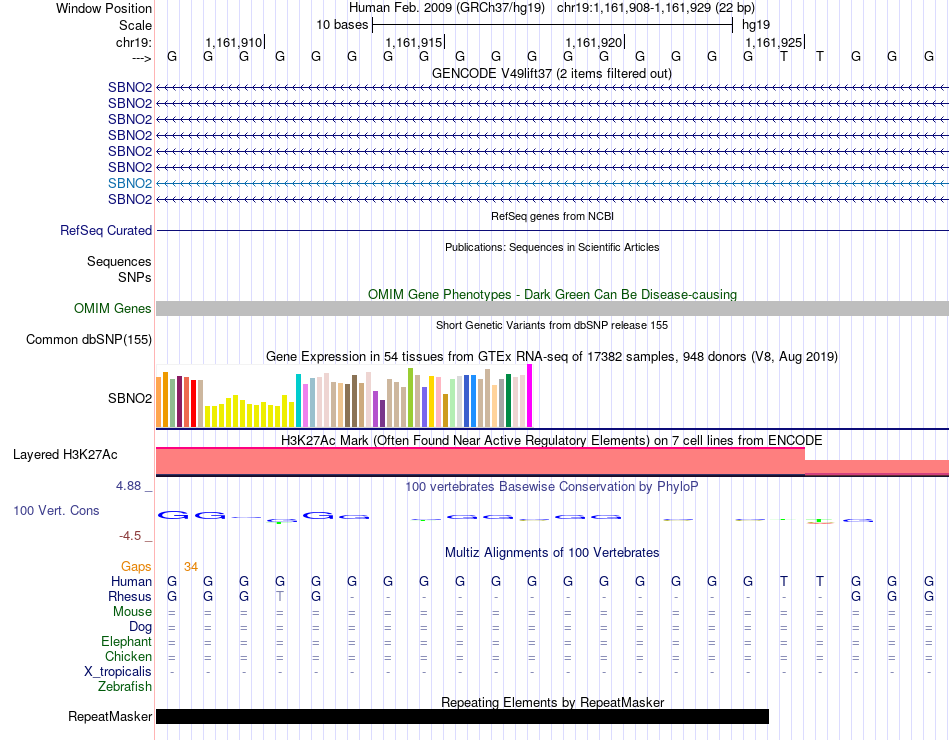This screenshot has width=950, height=740.
Task: Click the cyan bar in GTEx chart
Action: click(298, 401)
